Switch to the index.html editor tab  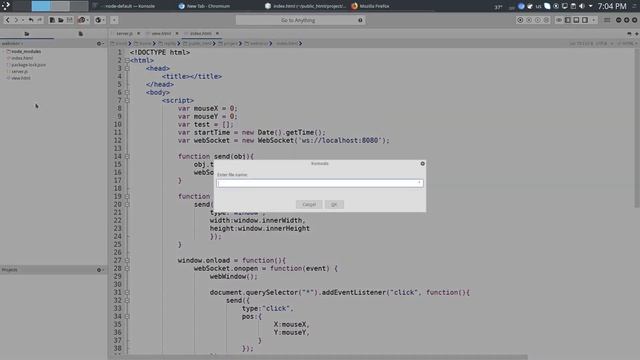coord(200,33)
